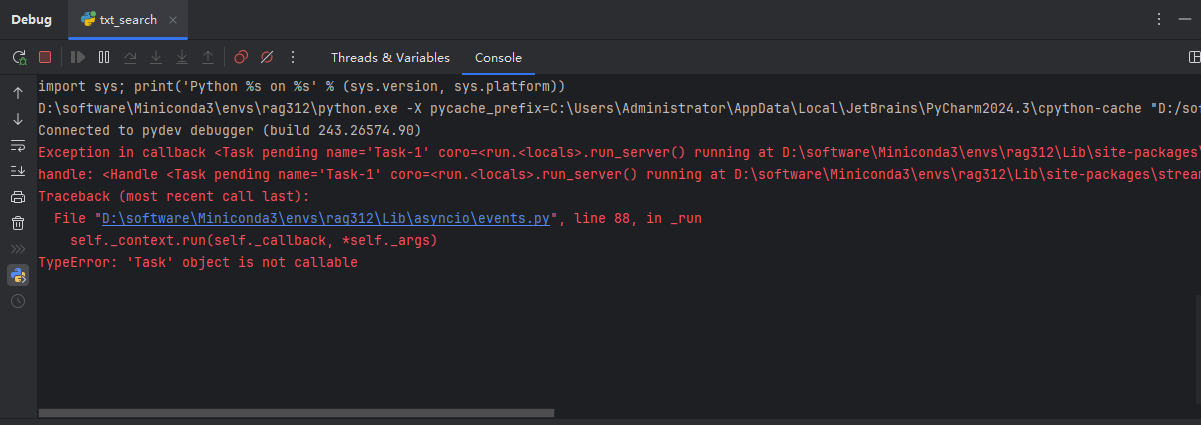Hide the Debug tool window
Screen dimensions: 1201x425
(1186, 20)
